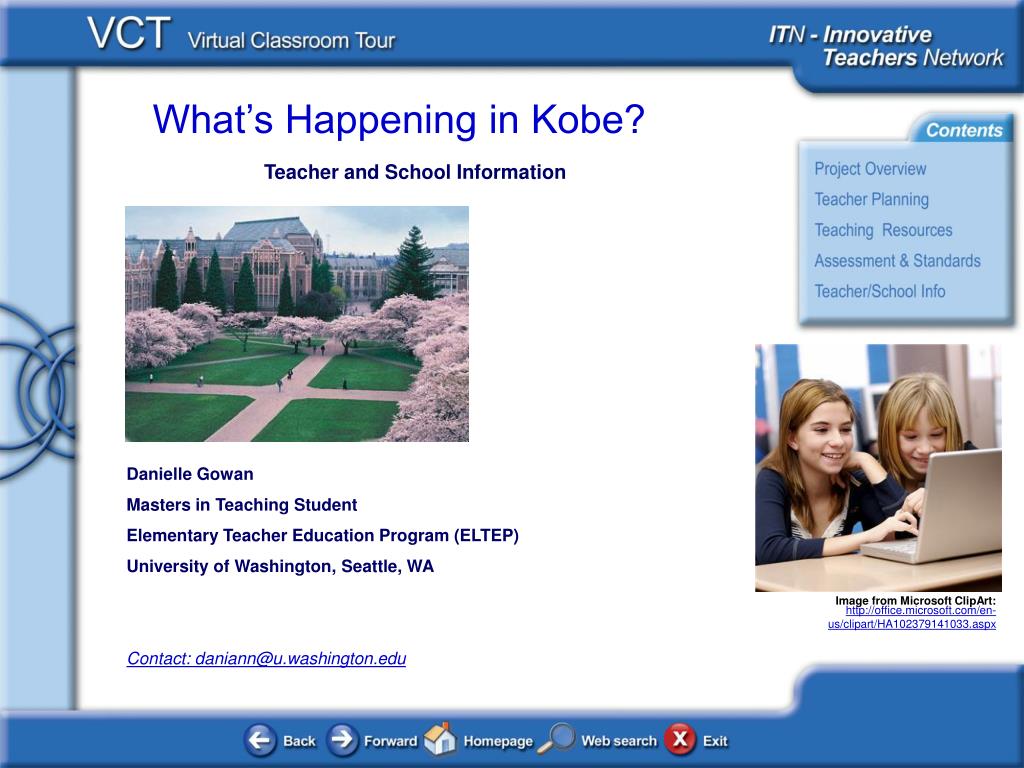Click the campus cherry blossom photo
Viewport: 1024px width, 768px height.
297,324
